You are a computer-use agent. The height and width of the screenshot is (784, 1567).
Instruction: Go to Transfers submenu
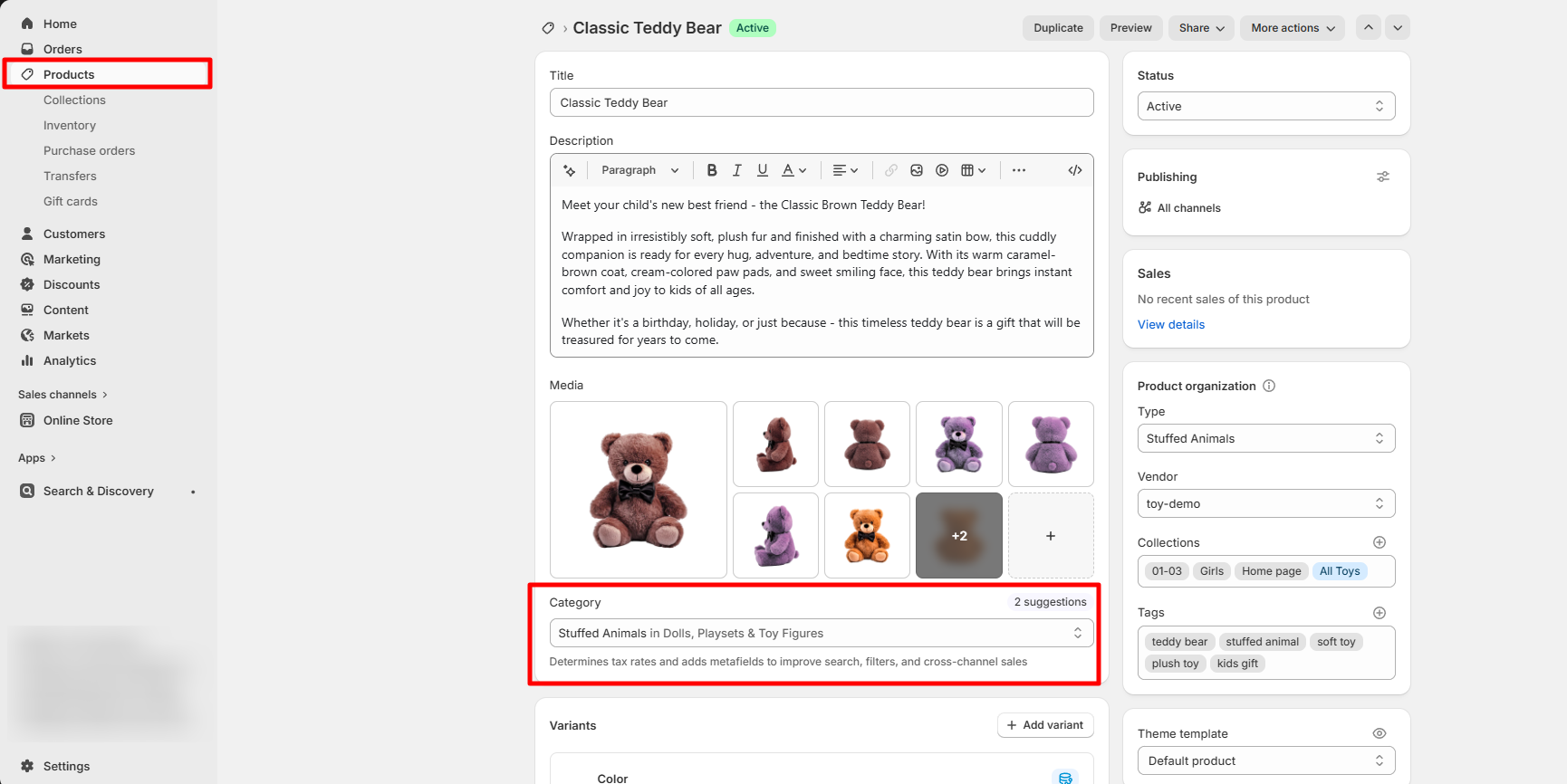70,176
